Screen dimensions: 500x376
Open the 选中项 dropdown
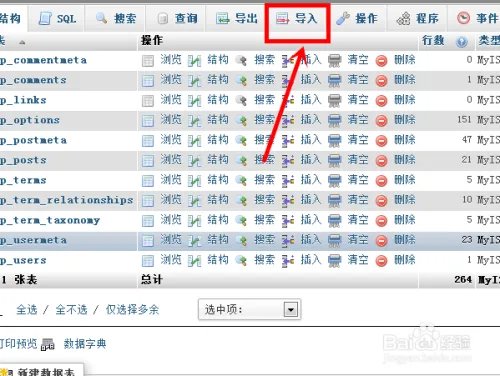pyautogui.click(x=250, y=310)
